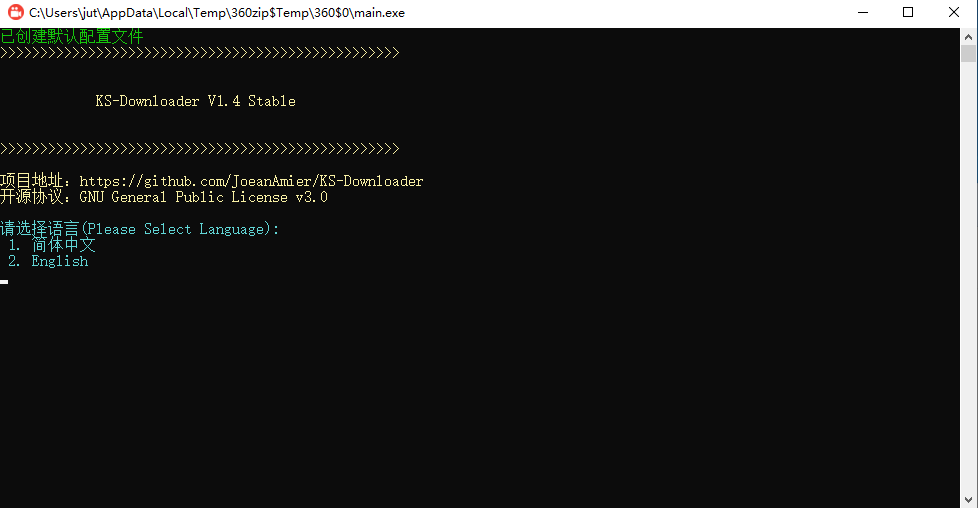Screen dimensions: 978x508
Task: Click the KS-Downloader V1.4 Stable heading
Action: 195,101
